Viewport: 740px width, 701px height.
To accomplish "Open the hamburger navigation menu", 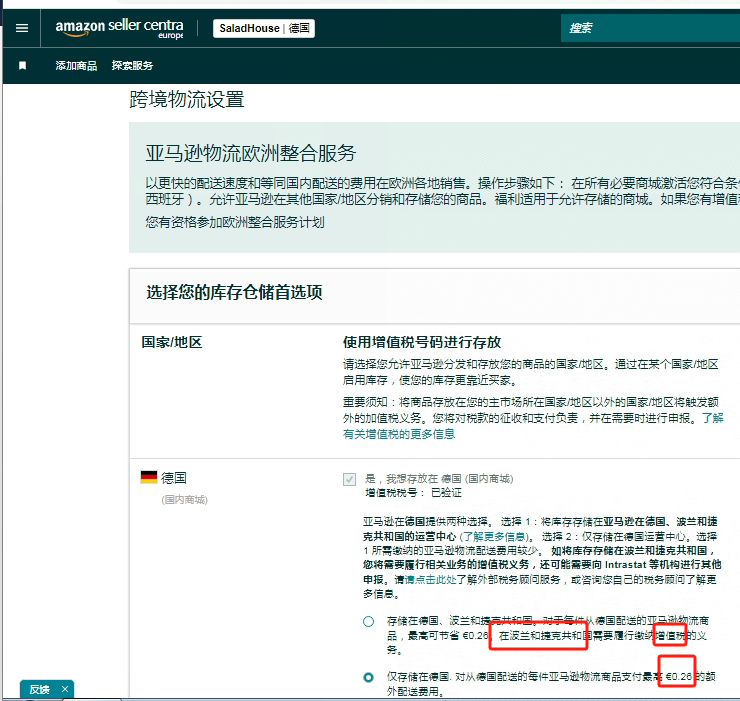I will [22, 28].
